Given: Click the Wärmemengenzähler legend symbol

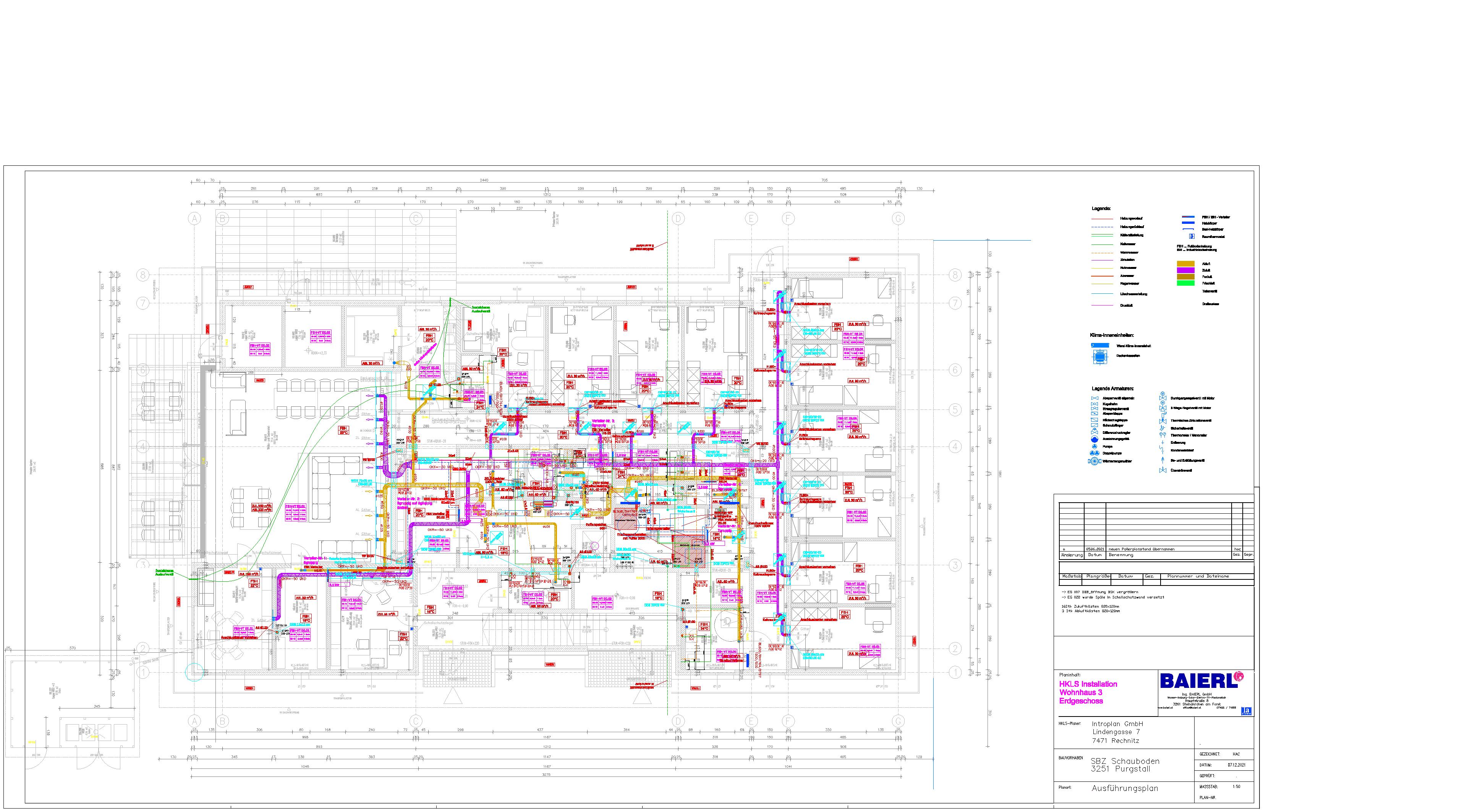Looking at the screenshot, I should click(x=1095, y=461).
